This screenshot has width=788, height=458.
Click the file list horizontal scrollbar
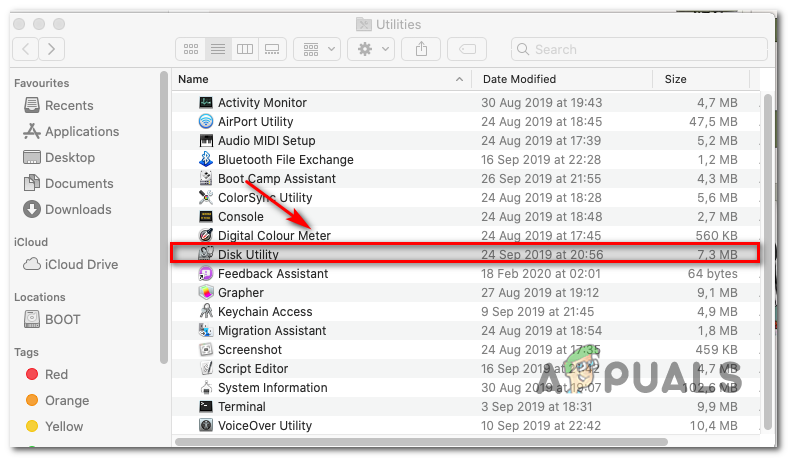tap(421, 442)
